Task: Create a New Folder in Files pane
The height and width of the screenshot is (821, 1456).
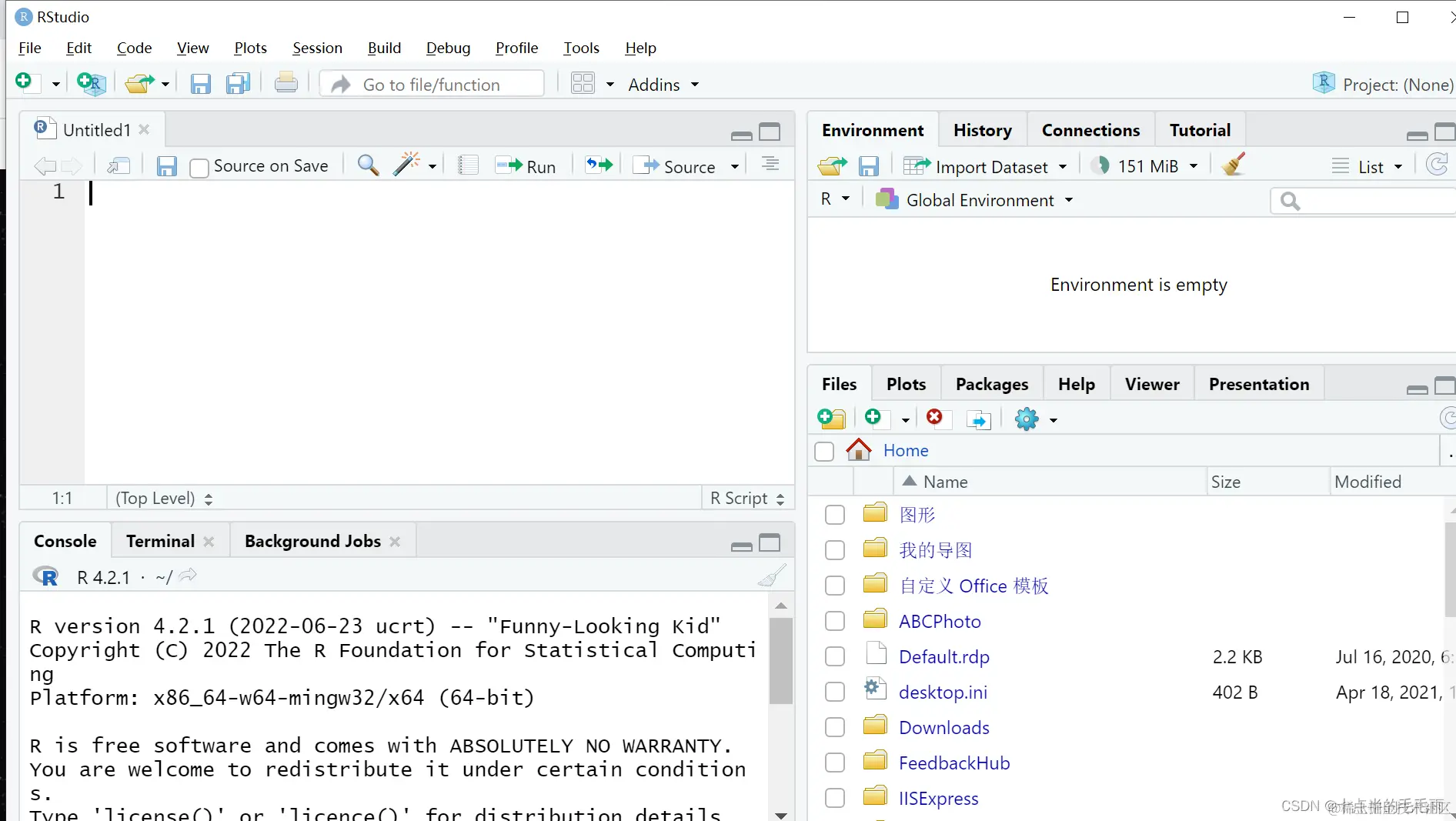Action: 831,419
